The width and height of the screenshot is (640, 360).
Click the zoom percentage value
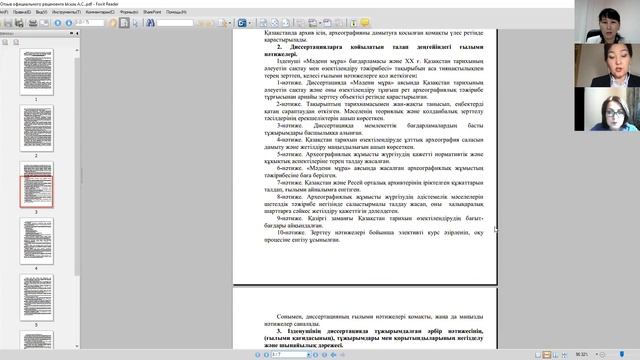pos(582,355)
